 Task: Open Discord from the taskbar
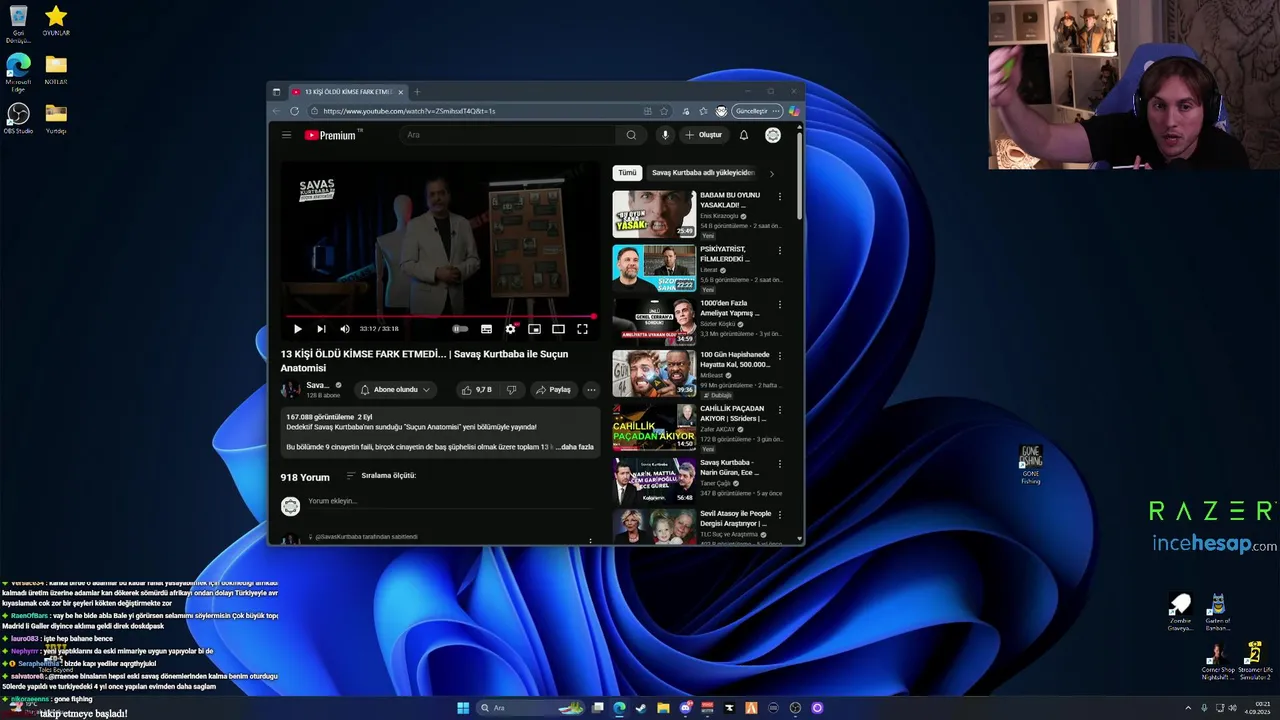tap(685, 708)
